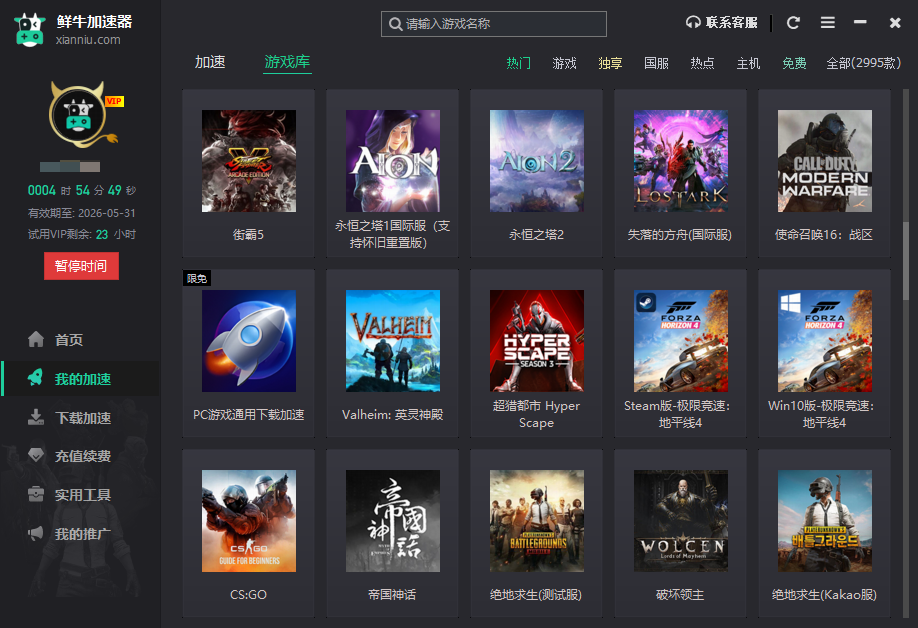The width and height of the screenshot is (918, 628).
Task: Click the user avatar with VIP badge
Action: click(x=84, y=115)
